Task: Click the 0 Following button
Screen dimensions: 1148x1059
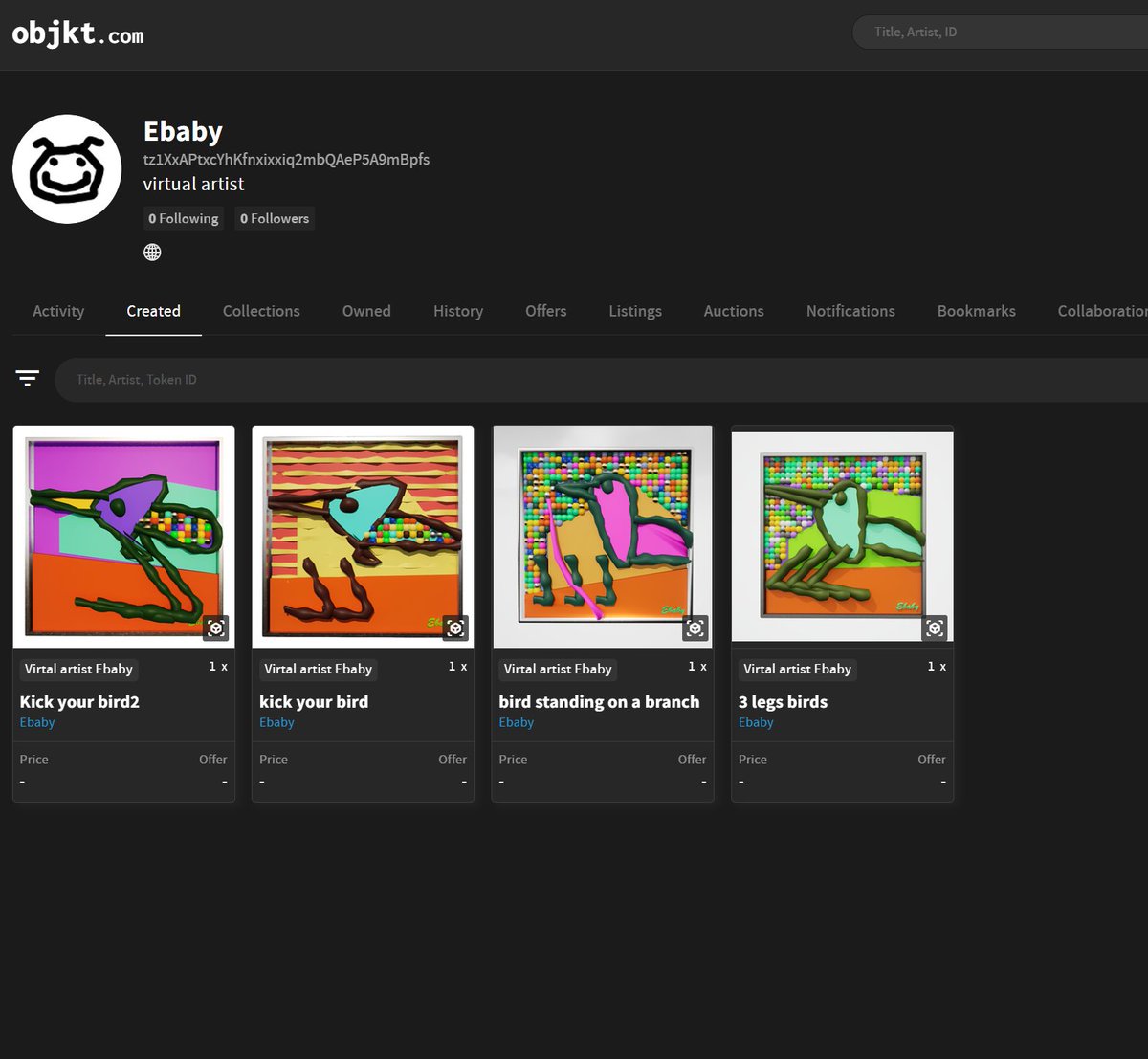Action: pyautogui.click(x=184, y=219)
